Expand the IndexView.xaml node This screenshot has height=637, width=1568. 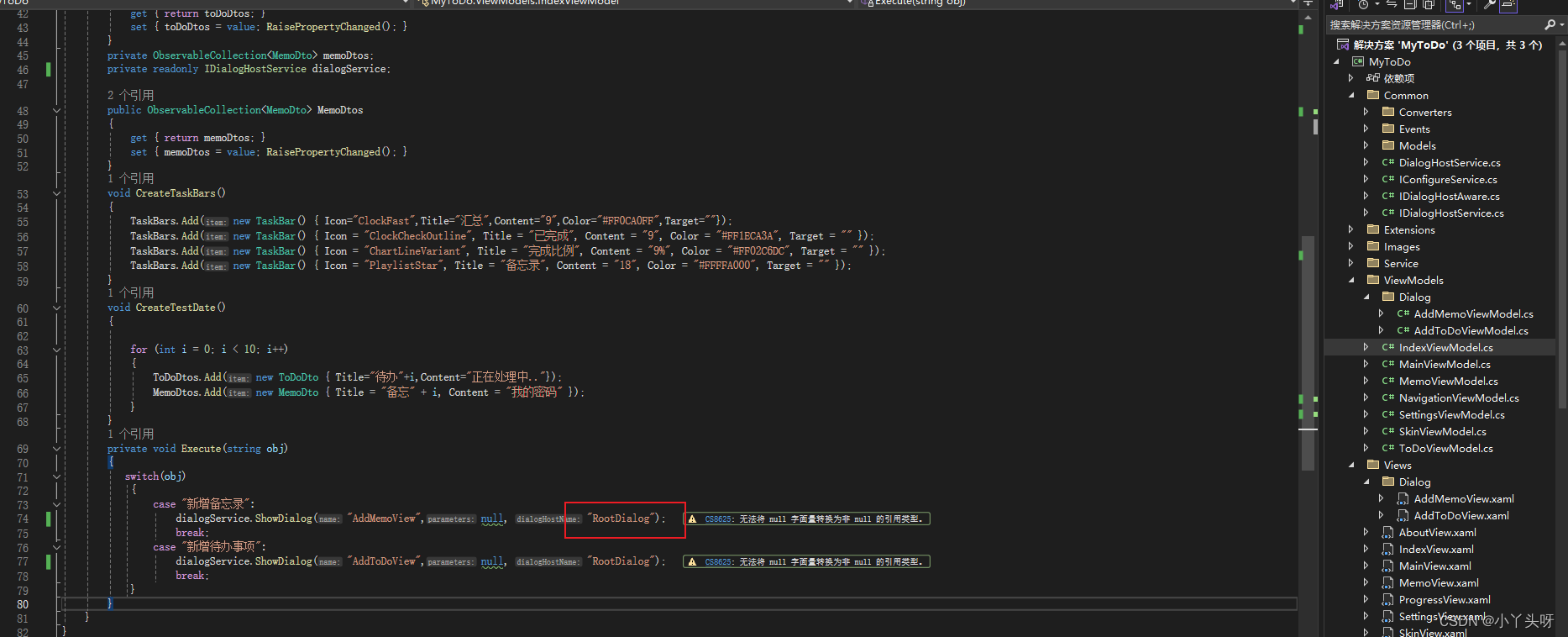coord(1366,549)
